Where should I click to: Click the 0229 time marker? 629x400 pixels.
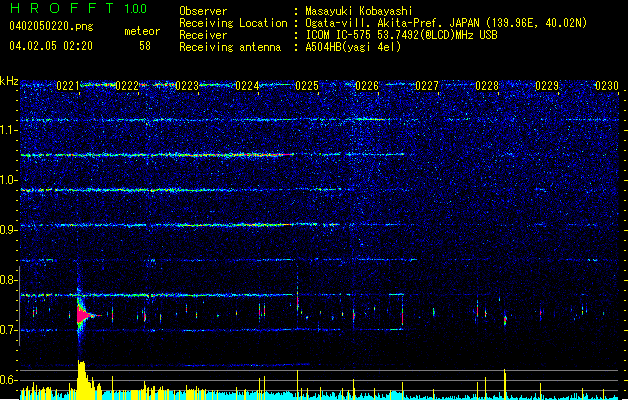point(547,86)
